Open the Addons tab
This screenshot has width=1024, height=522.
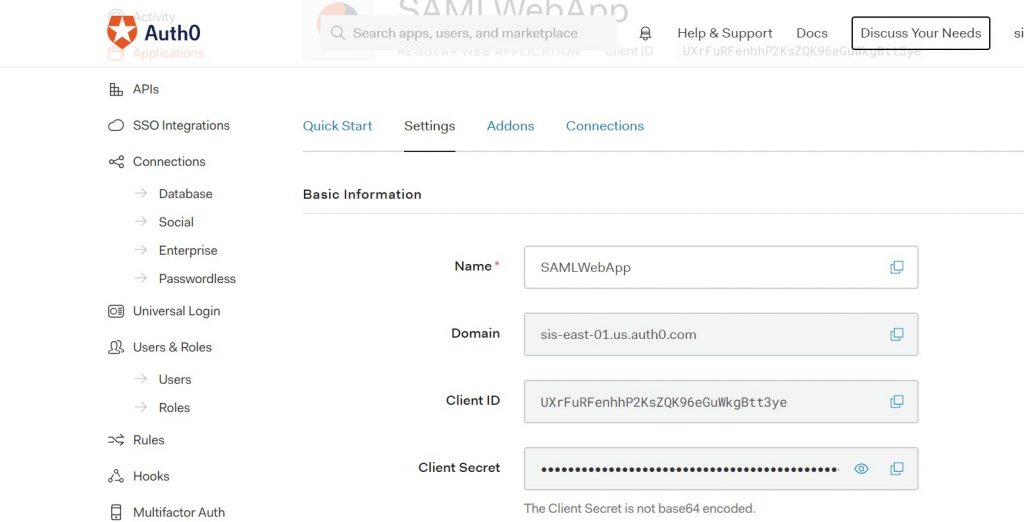tap(510, 126)
